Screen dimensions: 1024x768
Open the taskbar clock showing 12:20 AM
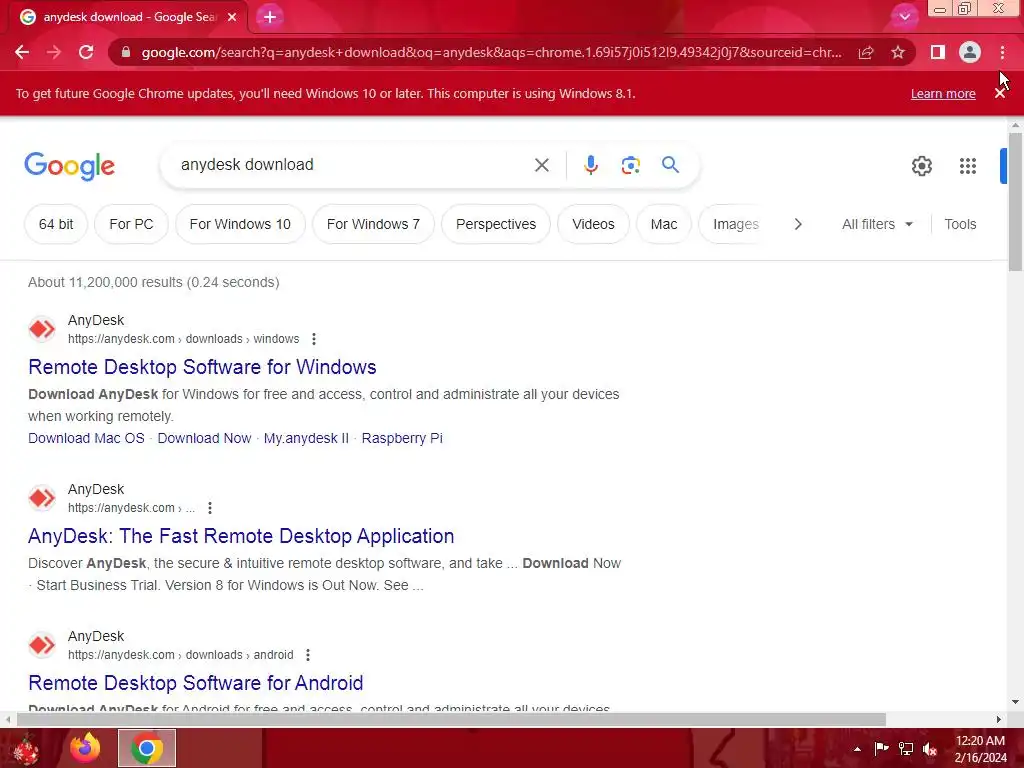point(980,749)
